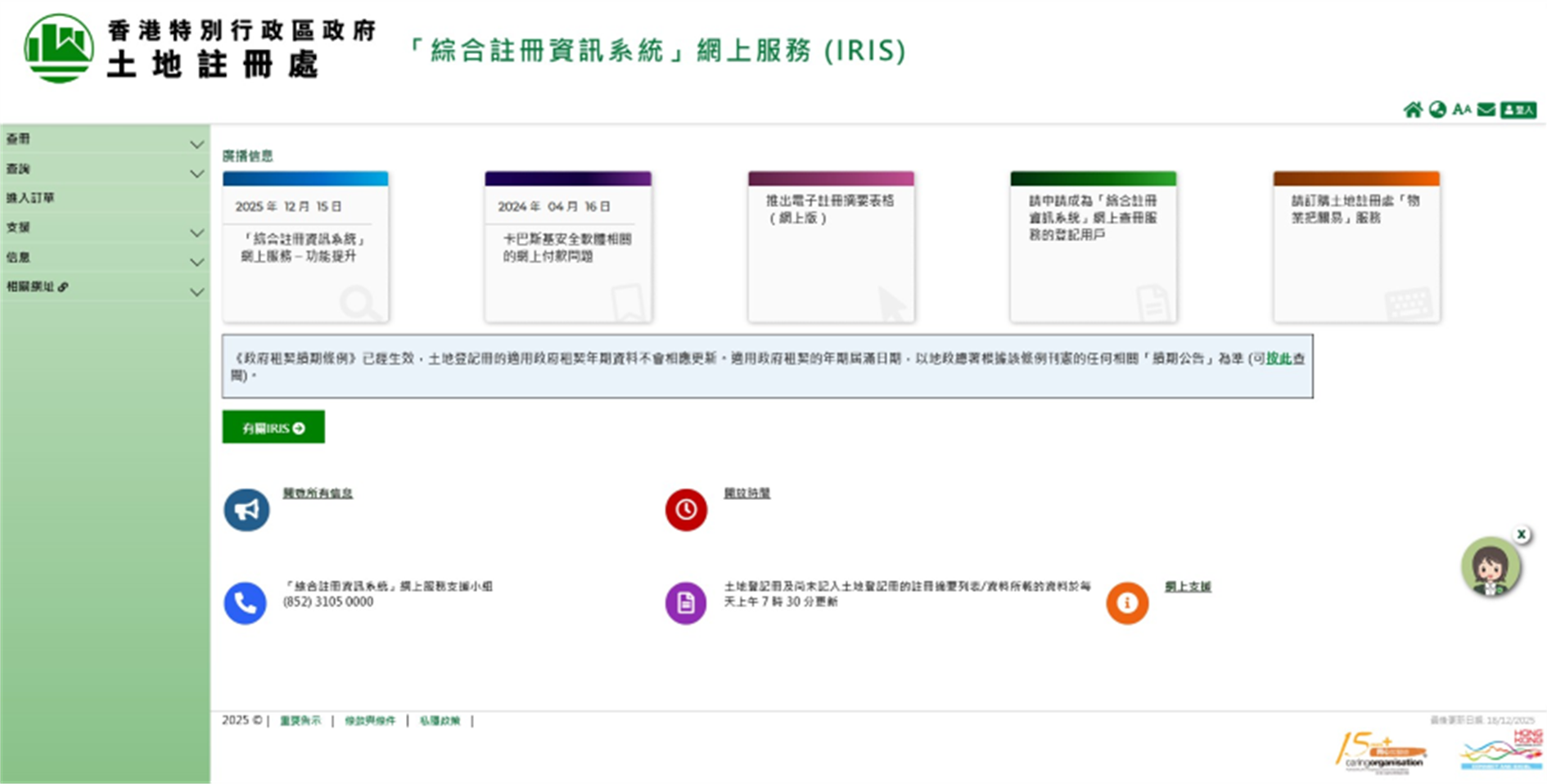The width and height of the screenshot is (1547, 784).
Task: Open the 查冊 sidebar menu
Action: [102, 139]
